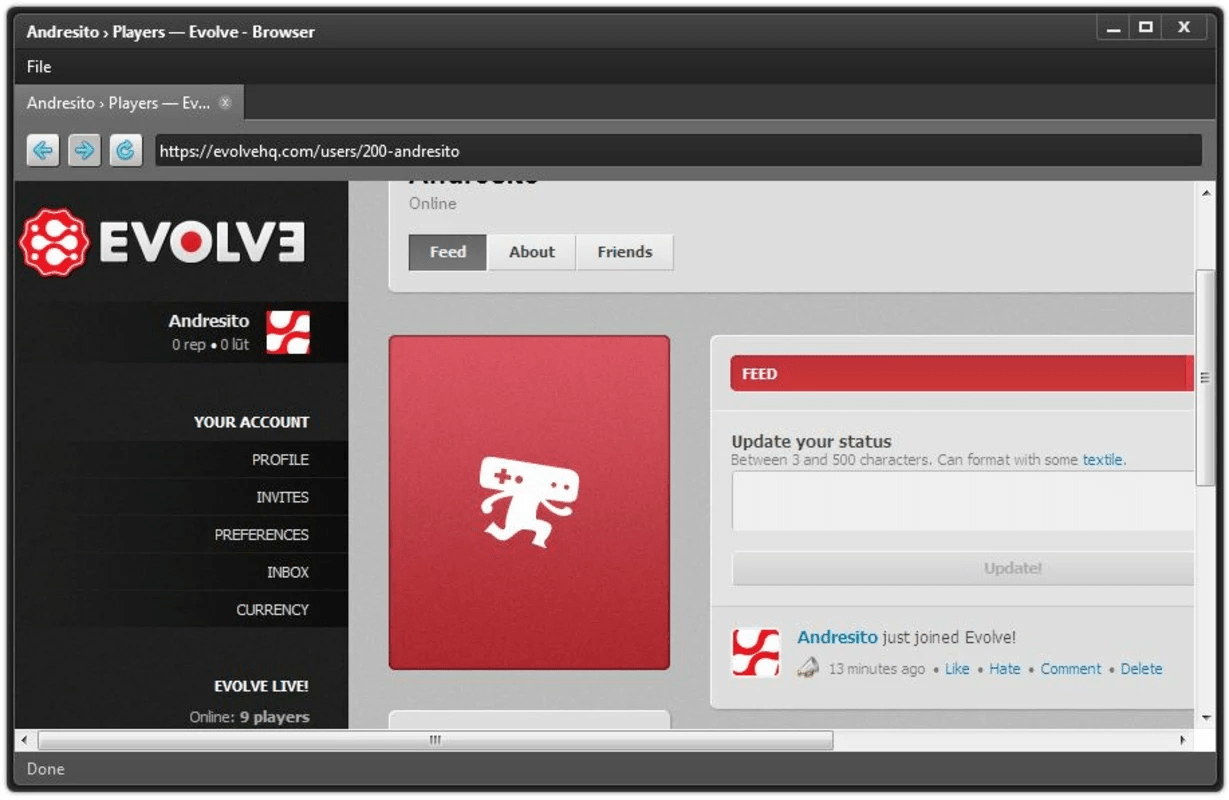Open PROFILE in Your Account menu
Screen dimensions: 1229x800
pyautogui.click(x=280, y=460)
